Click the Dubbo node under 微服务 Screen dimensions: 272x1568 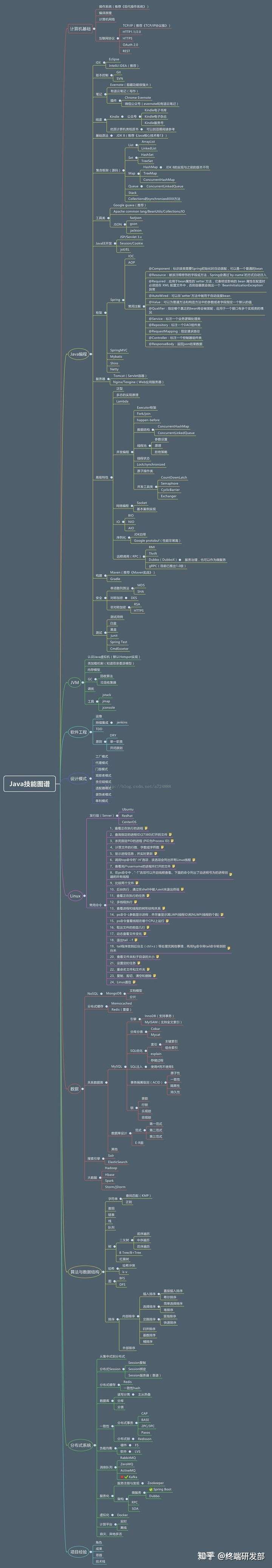pos(155,1495)
